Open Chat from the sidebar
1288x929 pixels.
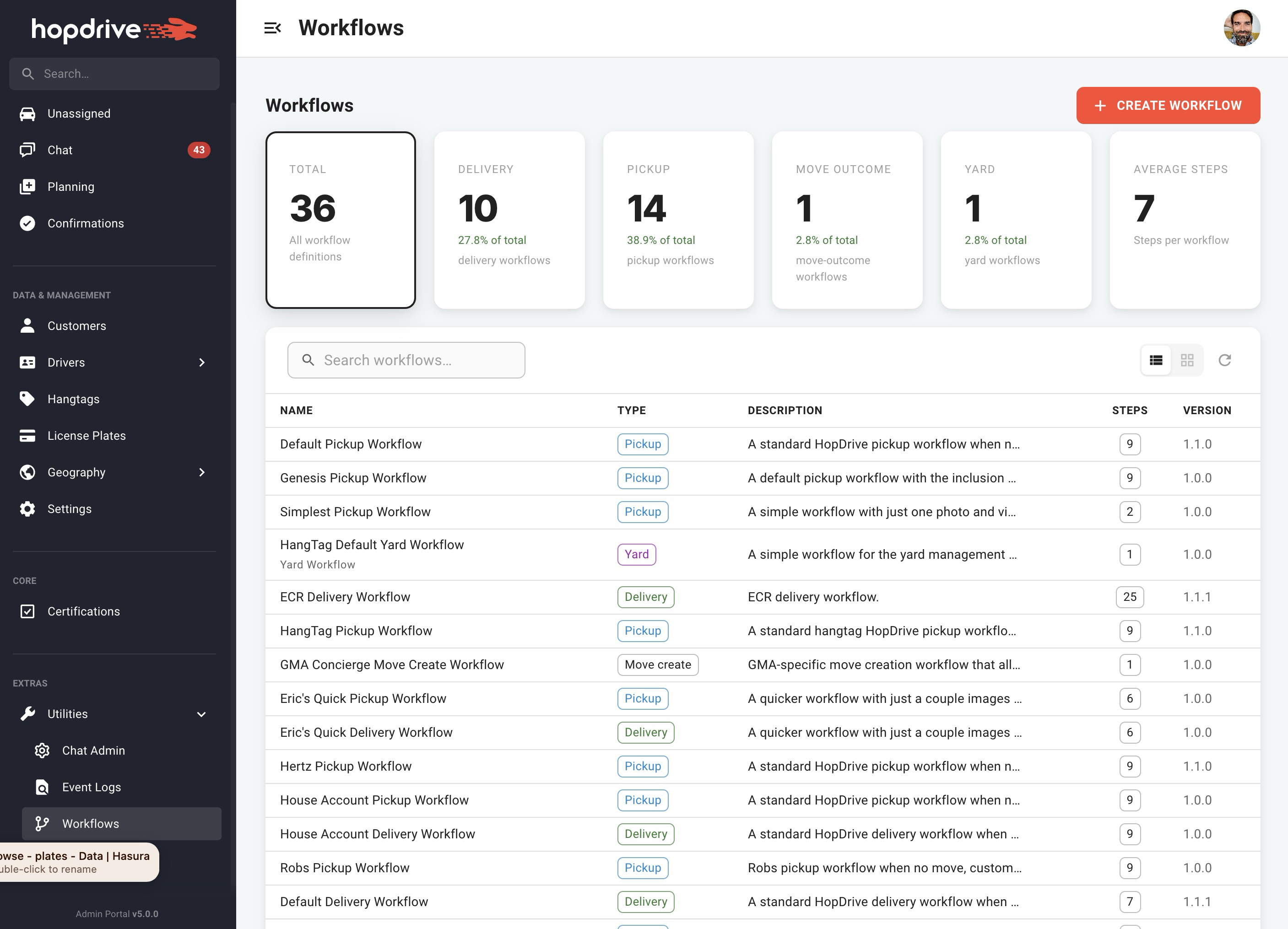coord(60,150)
